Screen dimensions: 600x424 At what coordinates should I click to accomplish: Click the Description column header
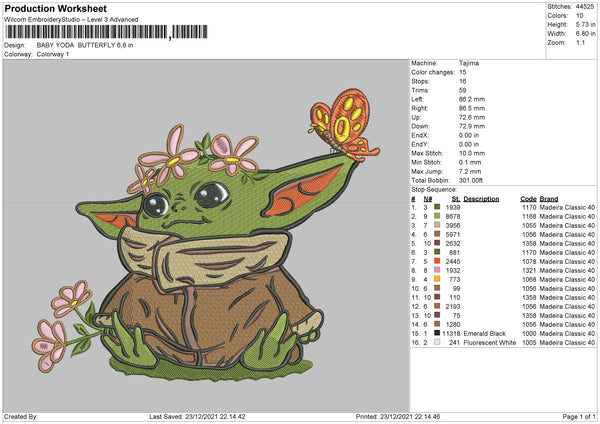pos(481,199)
